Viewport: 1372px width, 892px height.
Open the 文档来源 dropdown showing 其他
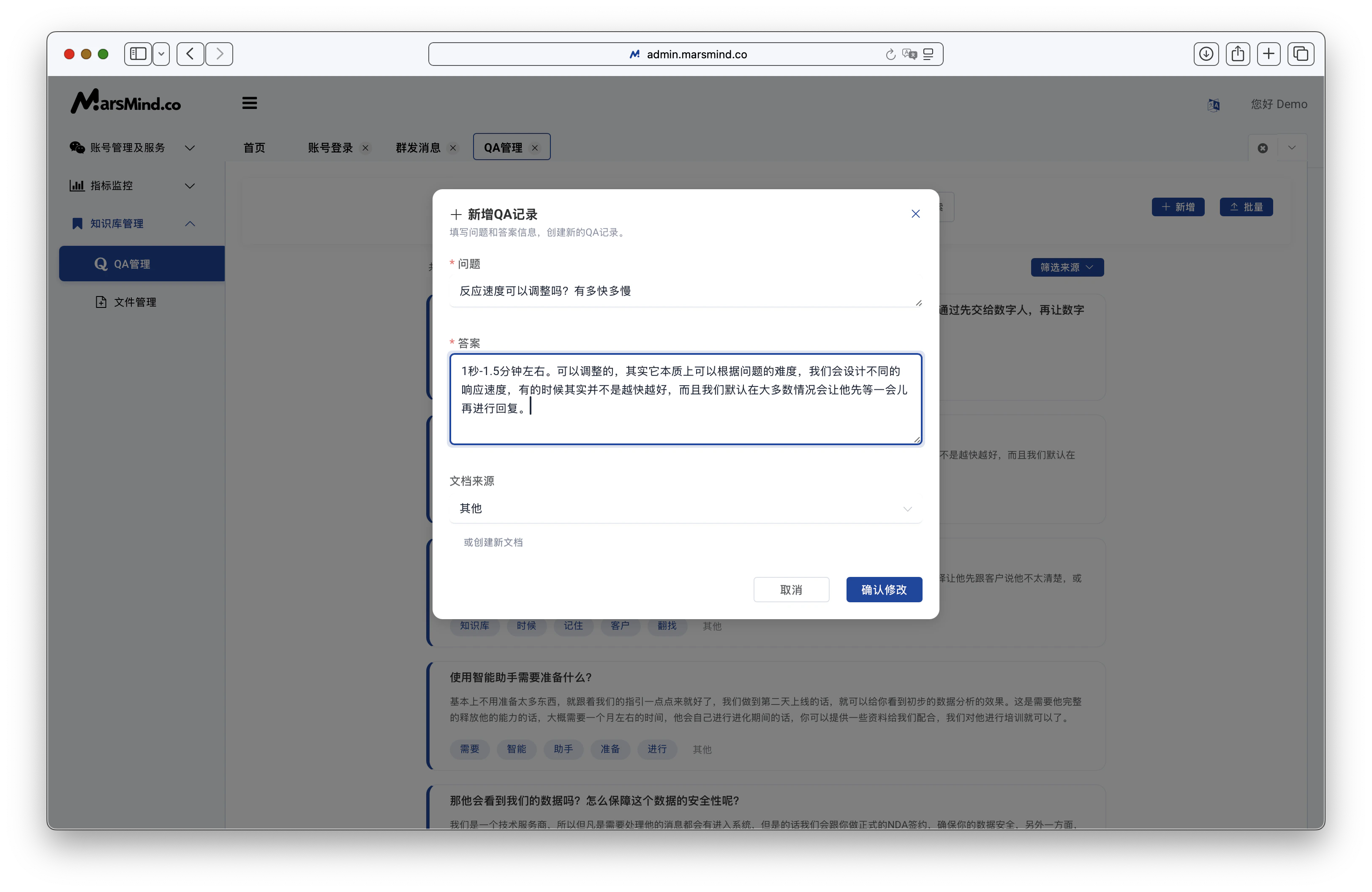pos(686,508)
